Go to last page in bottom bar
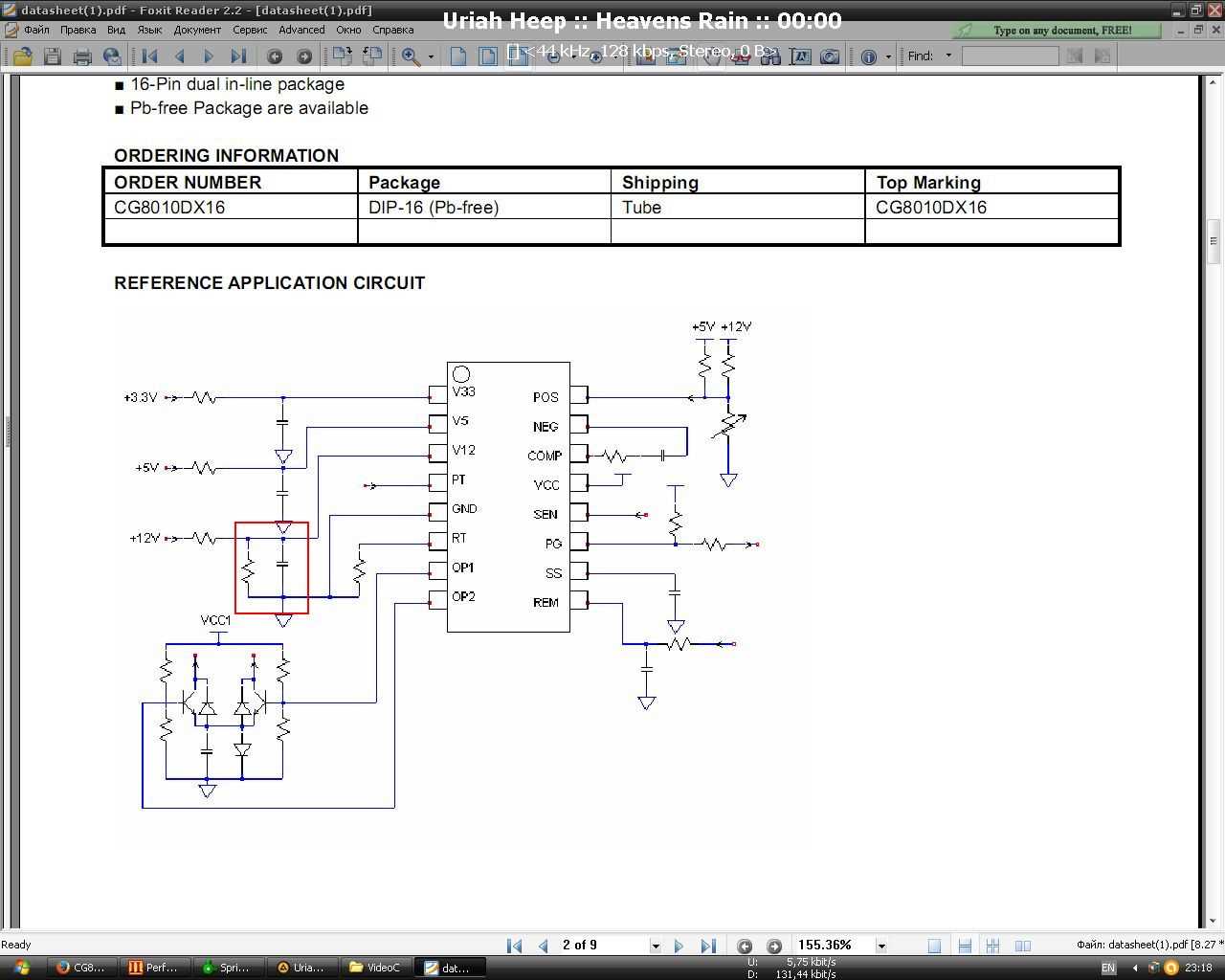1225x980 pixels. click(x=708, y=946)
